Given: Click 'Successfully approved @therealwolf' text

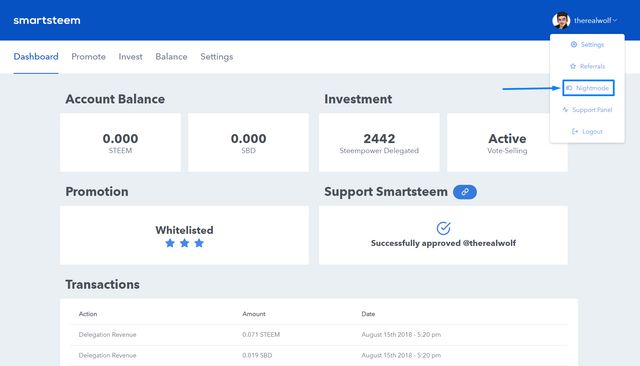Looking at the screenshot, I should [443, 243].
